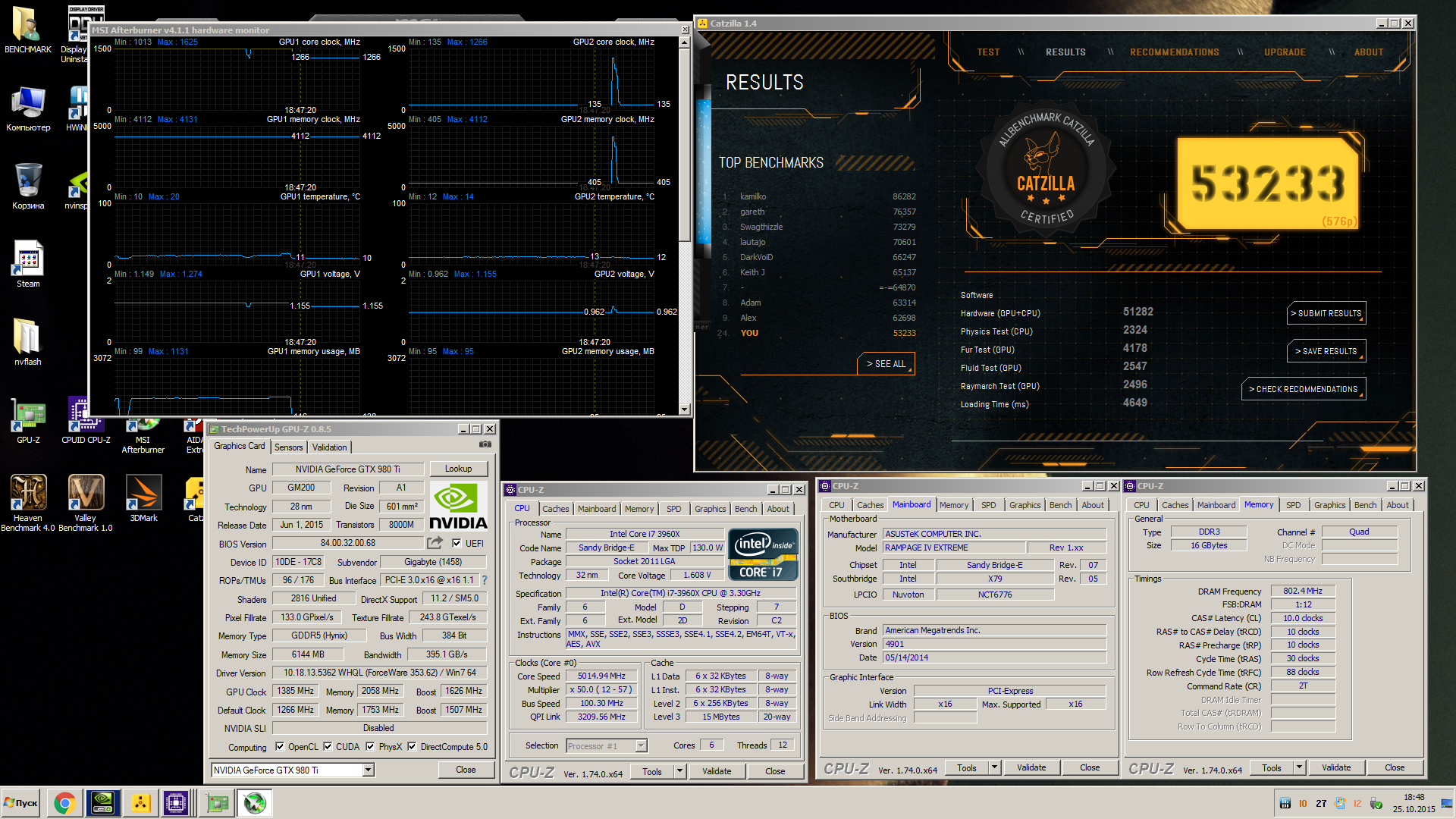This screenshot has width=1456, height=819.
Task: Open the GPU selection dropdown in GPU-Z
Action: (368, 770)
